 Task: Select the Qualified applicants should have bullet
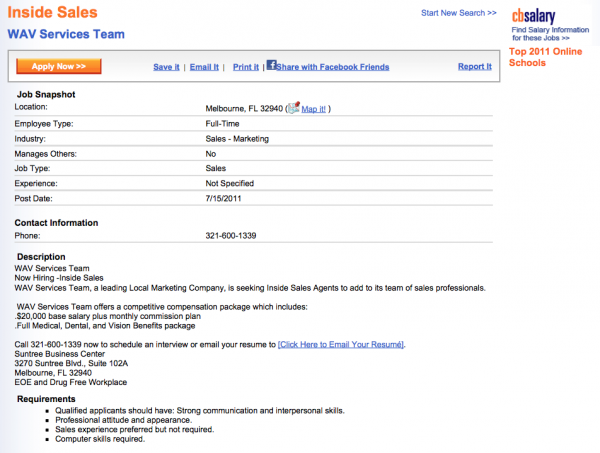click(x=200, y=411)
